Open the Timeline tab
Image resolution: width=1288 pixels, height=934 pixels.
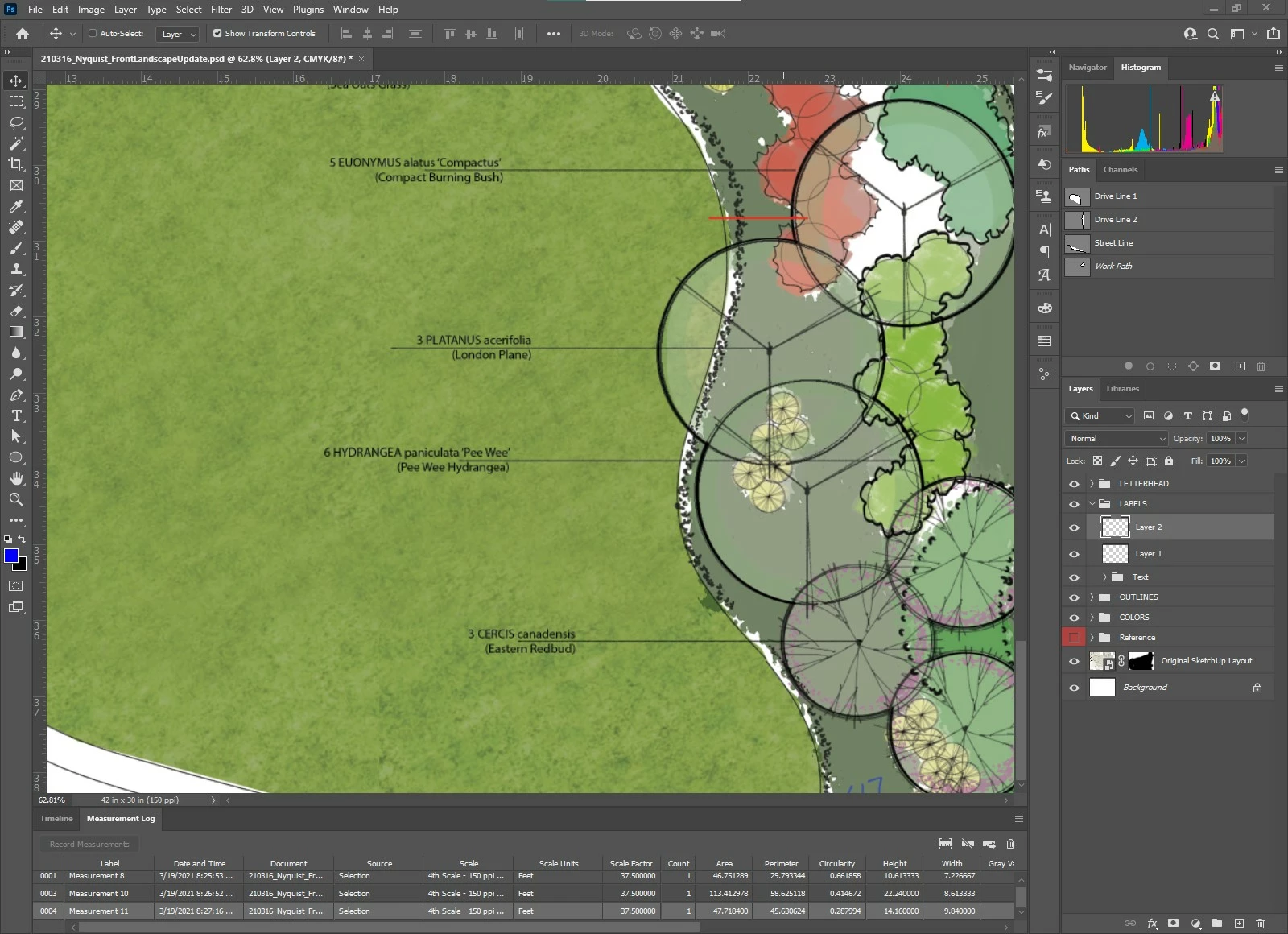click(x=56, y=819)
